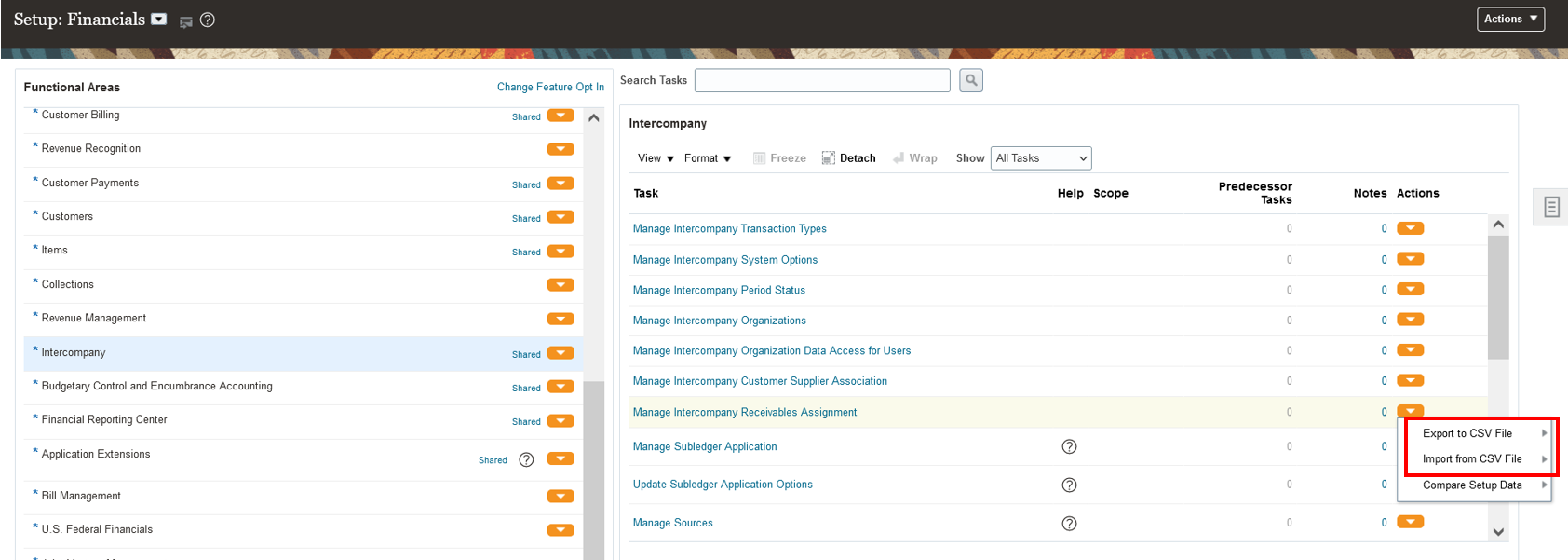Open Manage Intercompany Transaction Types task
Image resolution: width=1568 pixels, height=560 pixels.
point(729,228)
